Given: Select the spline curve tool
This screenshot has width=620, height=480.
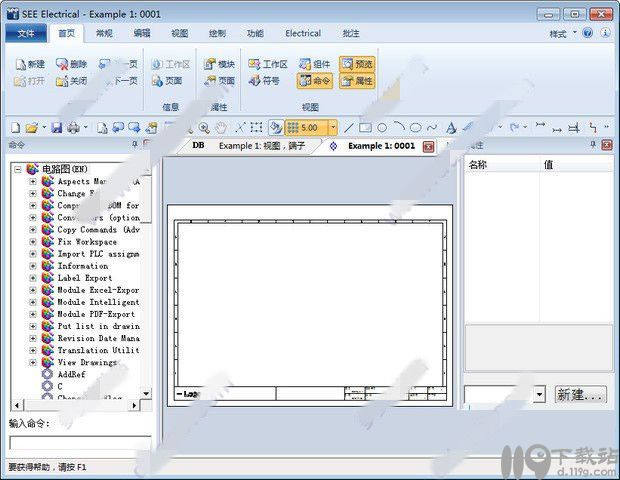Looking at the screenshot, I should pos(432,127).
